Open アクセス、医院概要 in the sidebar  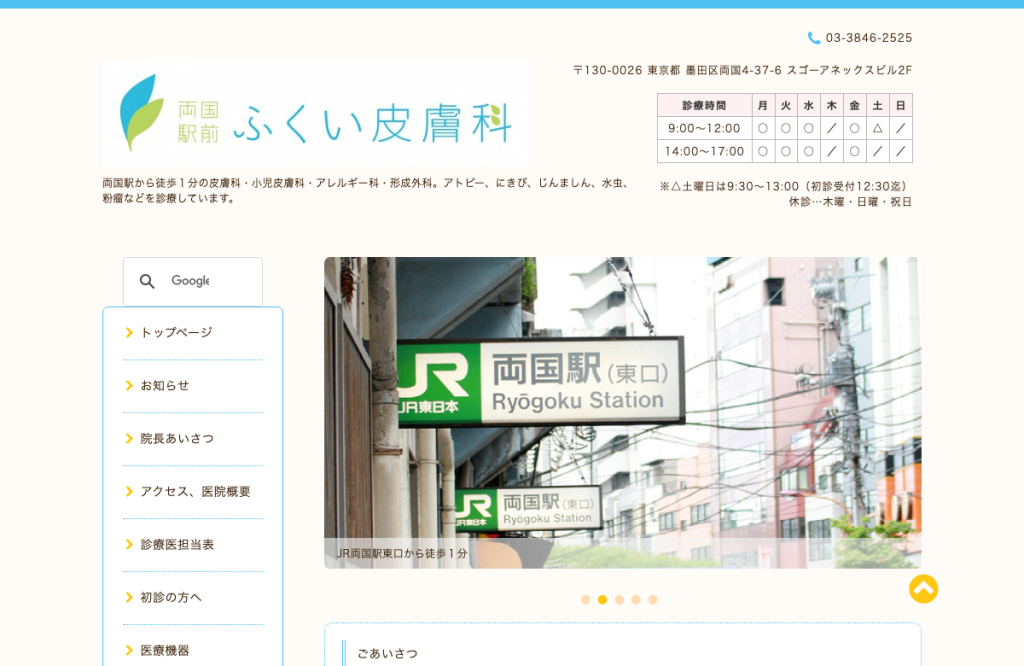193,491
